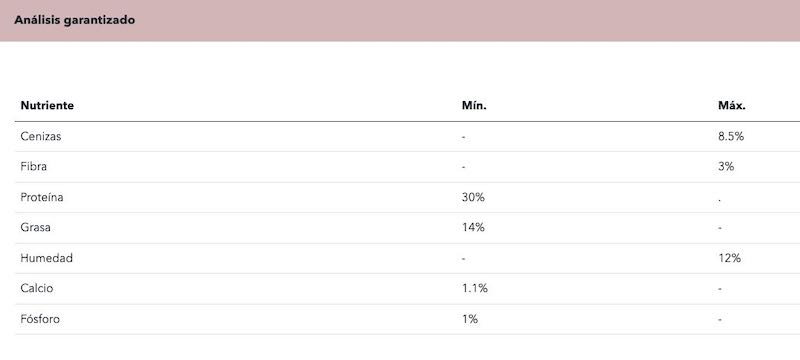This screenshot has height=360, width=800.
Task: Select the Nutriente column header
Action: pos(47,106)
